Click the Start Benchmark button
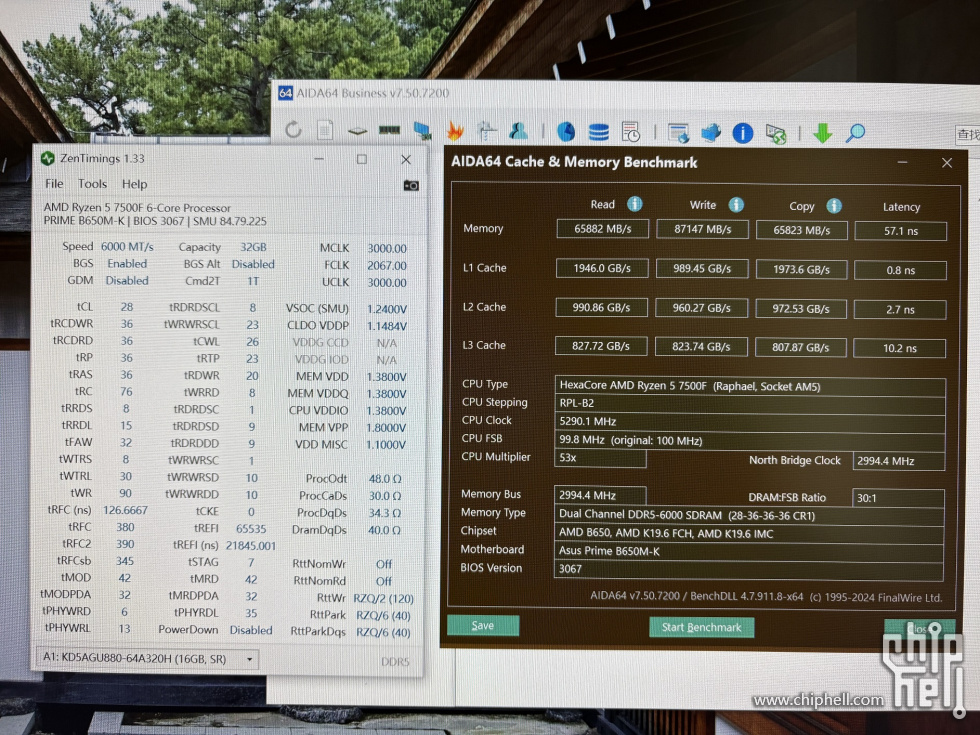980x735 pixels. pos(701,627)
